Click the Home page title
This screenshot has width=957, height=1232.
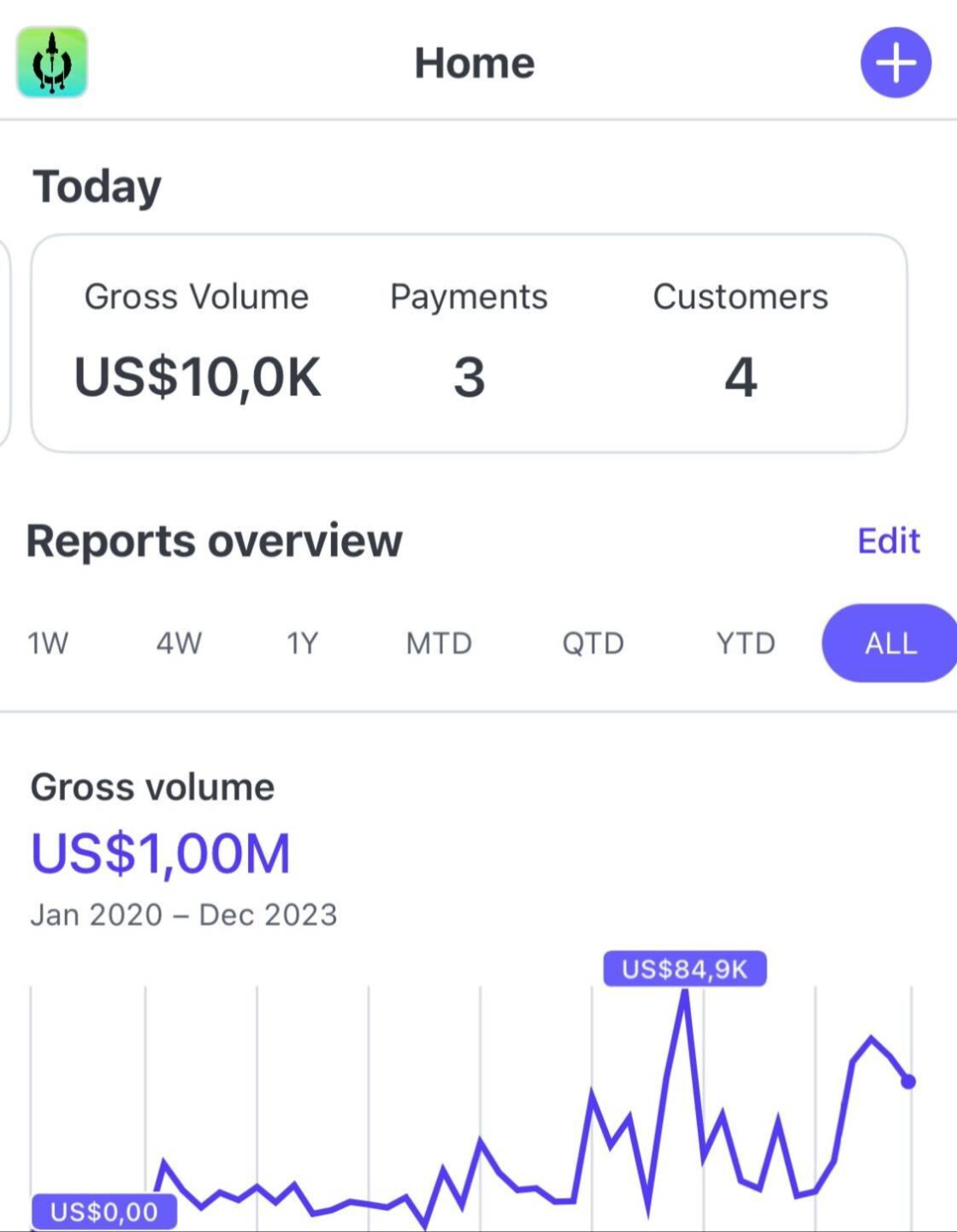(x=475, y=63)
